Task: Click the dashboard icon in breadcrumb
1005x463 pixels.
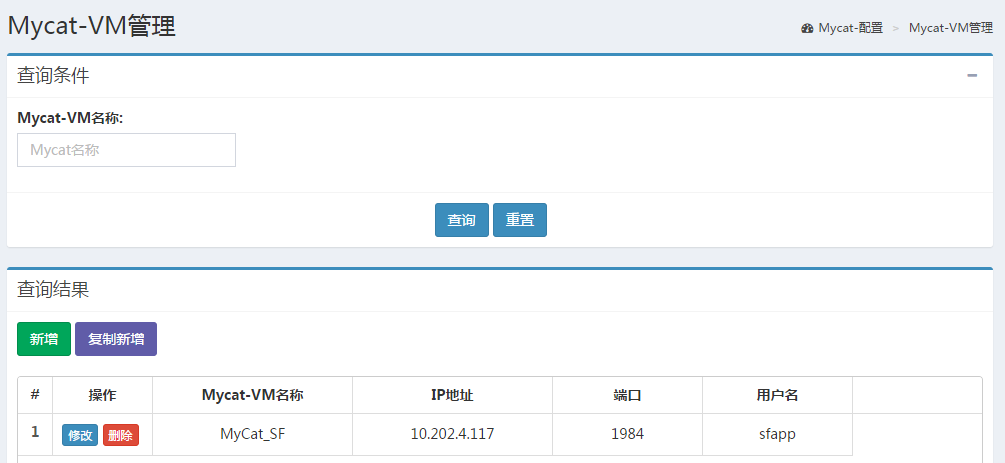Action: 807,28
